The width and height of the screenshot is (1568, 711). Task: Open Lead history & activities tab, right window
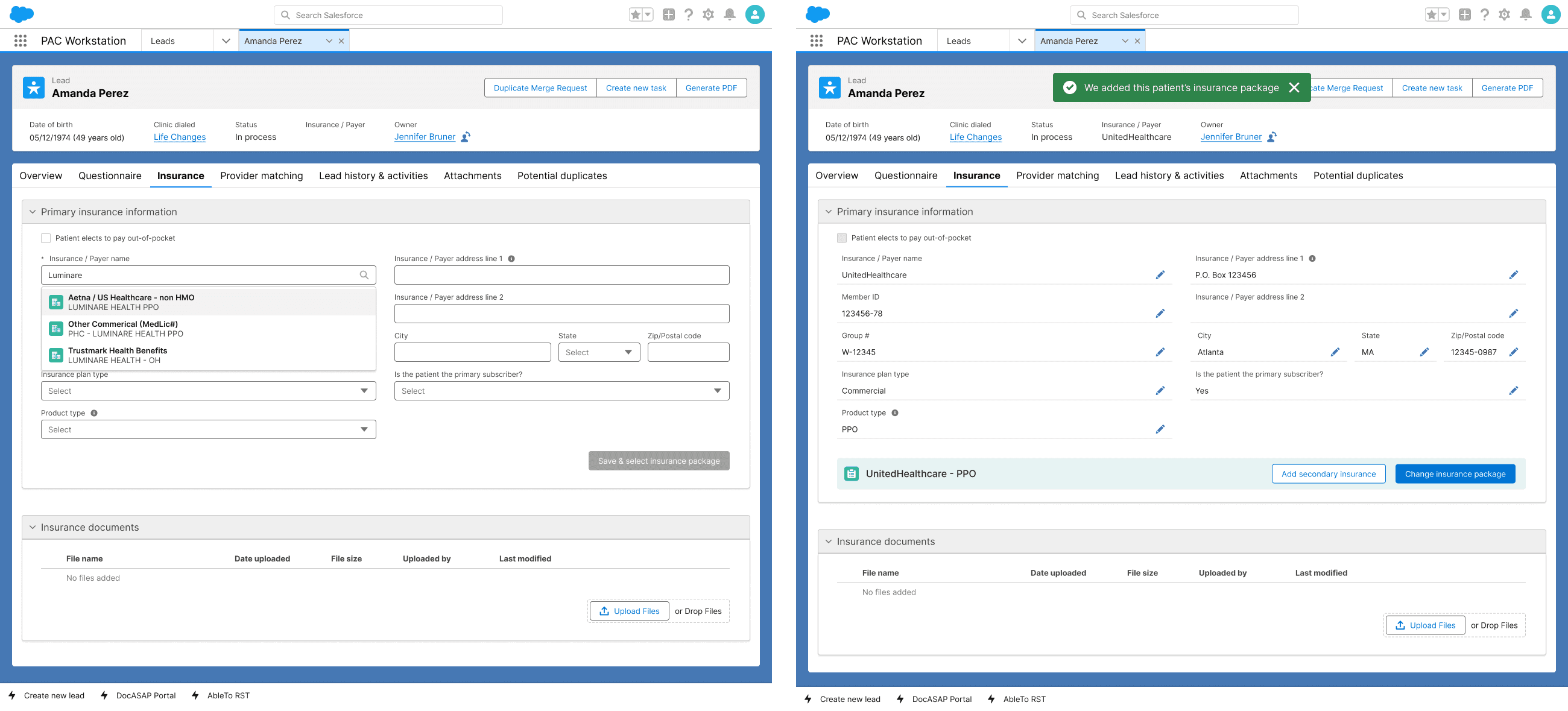1169,176
